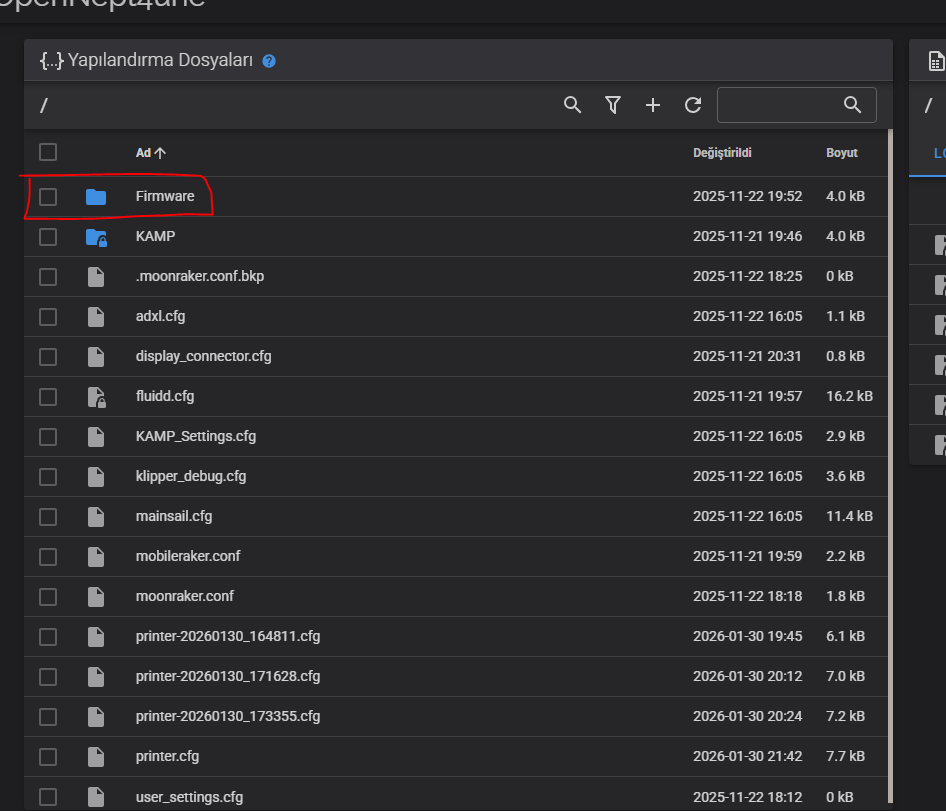Sort by the Ad name column header
The image size is (946, 811).
point(150,153)
